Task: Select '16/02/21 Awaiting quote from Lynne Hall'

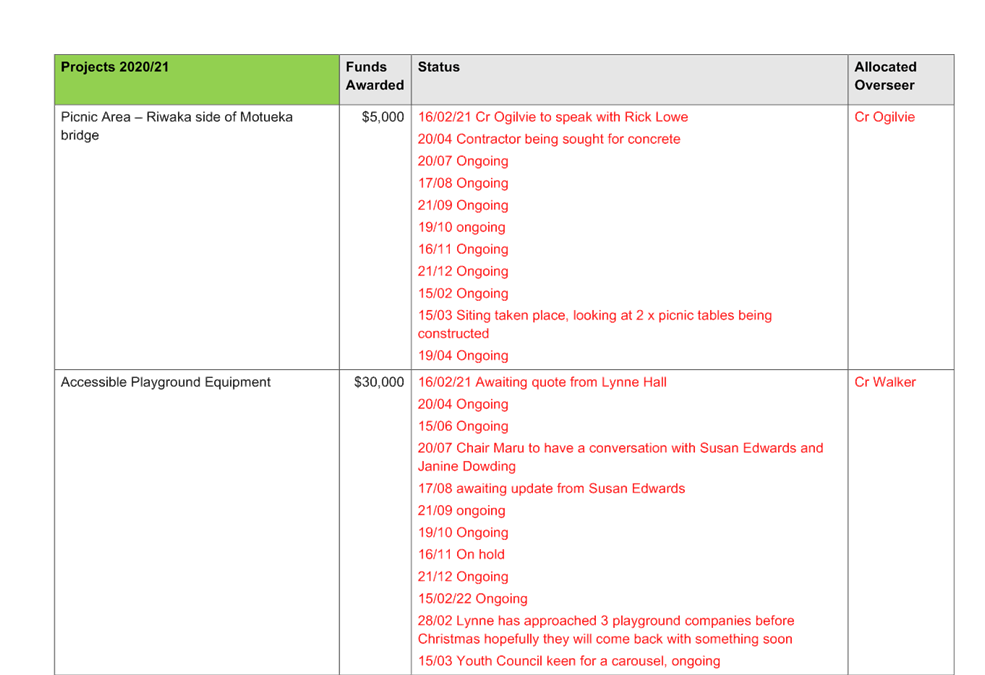Action: (542, 382)
